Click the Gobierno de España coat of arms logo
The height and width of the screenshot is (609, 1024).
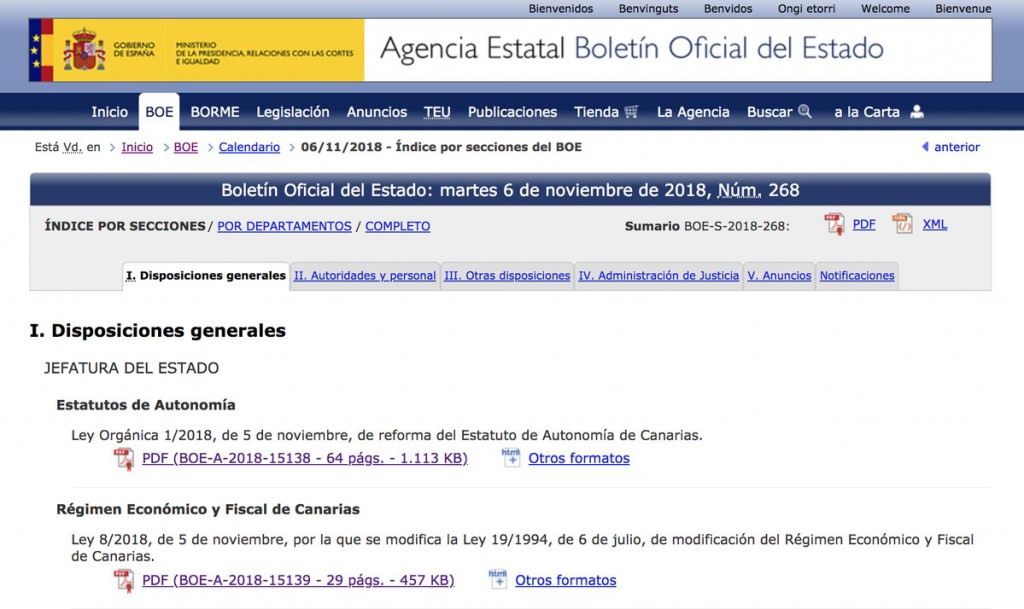[84, 50]
